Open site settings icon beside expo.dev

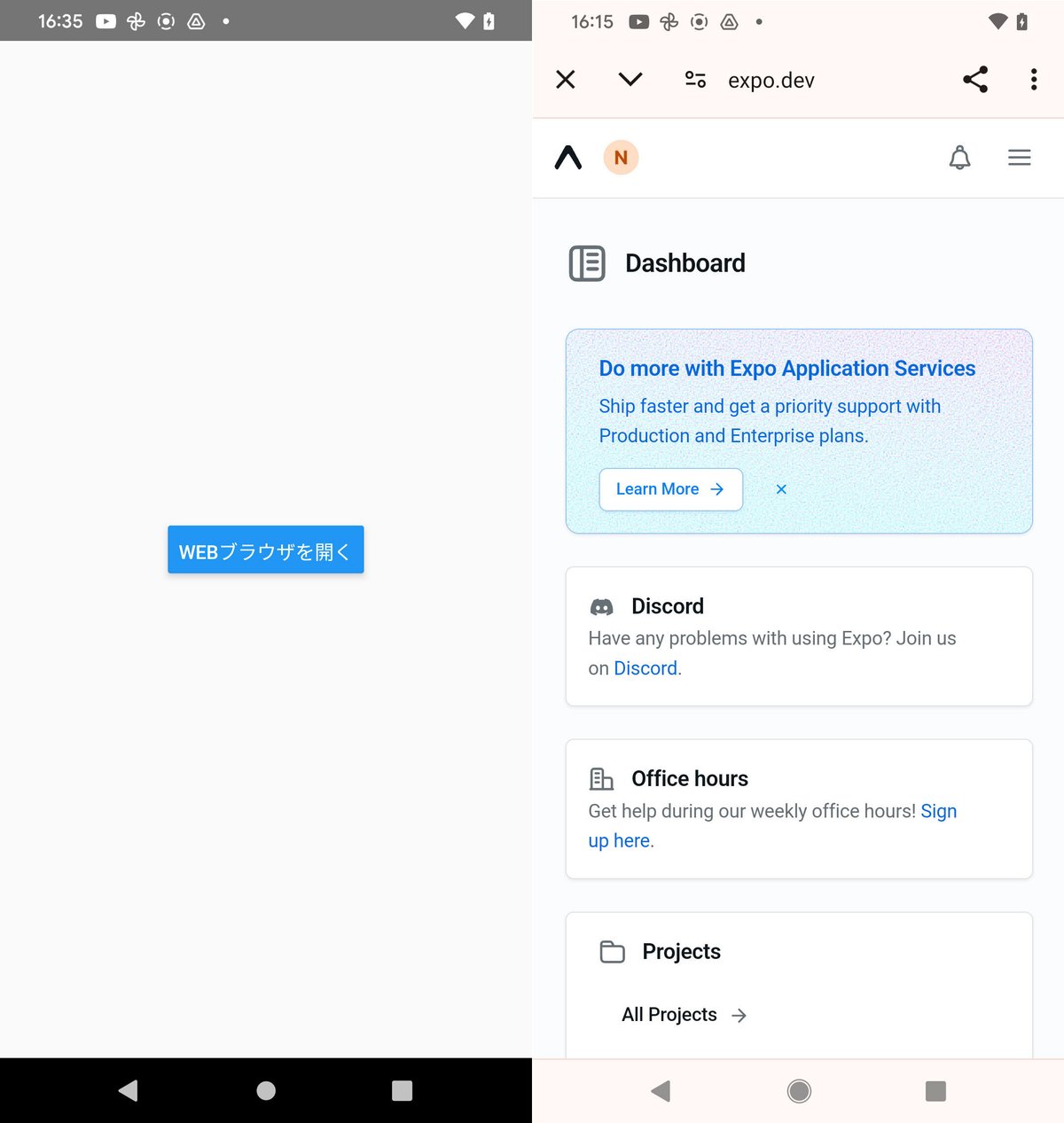tap(696, 80)
